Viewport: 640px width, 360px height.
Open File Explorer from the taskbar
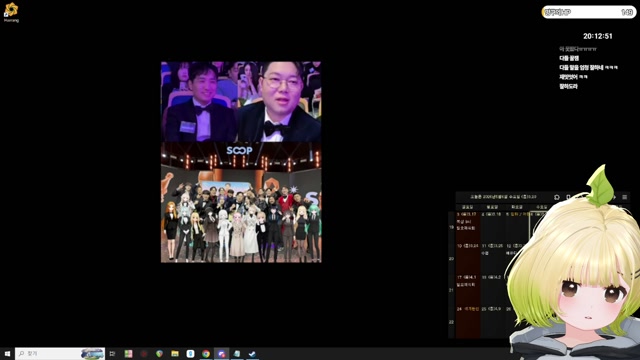pyautogui.click(x=175, y=353)
